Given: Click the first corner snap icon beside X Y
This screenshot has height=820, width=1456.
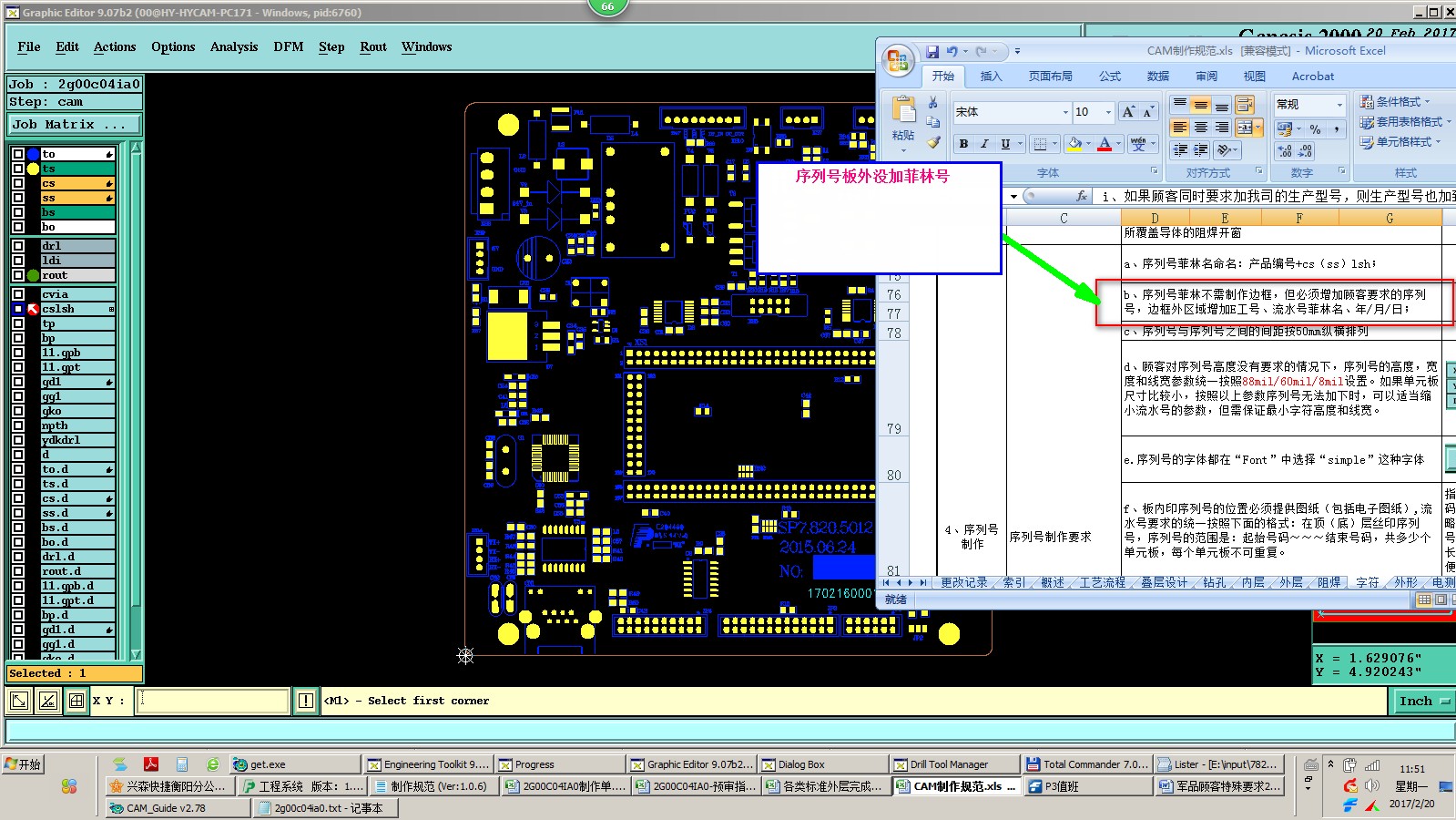Looking at the screenshot, I should click(18, 701).
